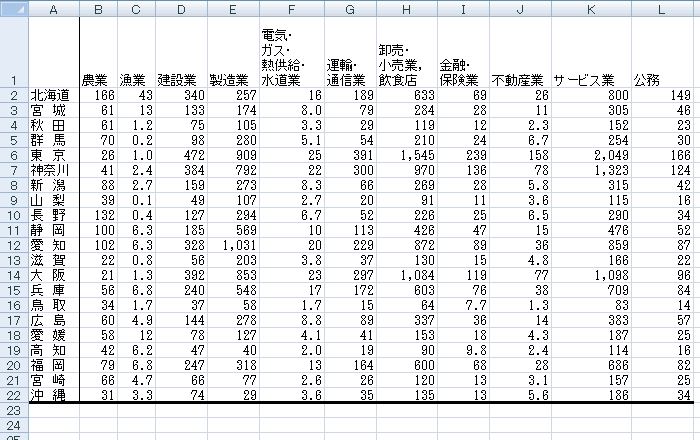This screenshot has height=440, width=700.
Task: Click the 漁業 header cell
Action: tap(137, 52)
